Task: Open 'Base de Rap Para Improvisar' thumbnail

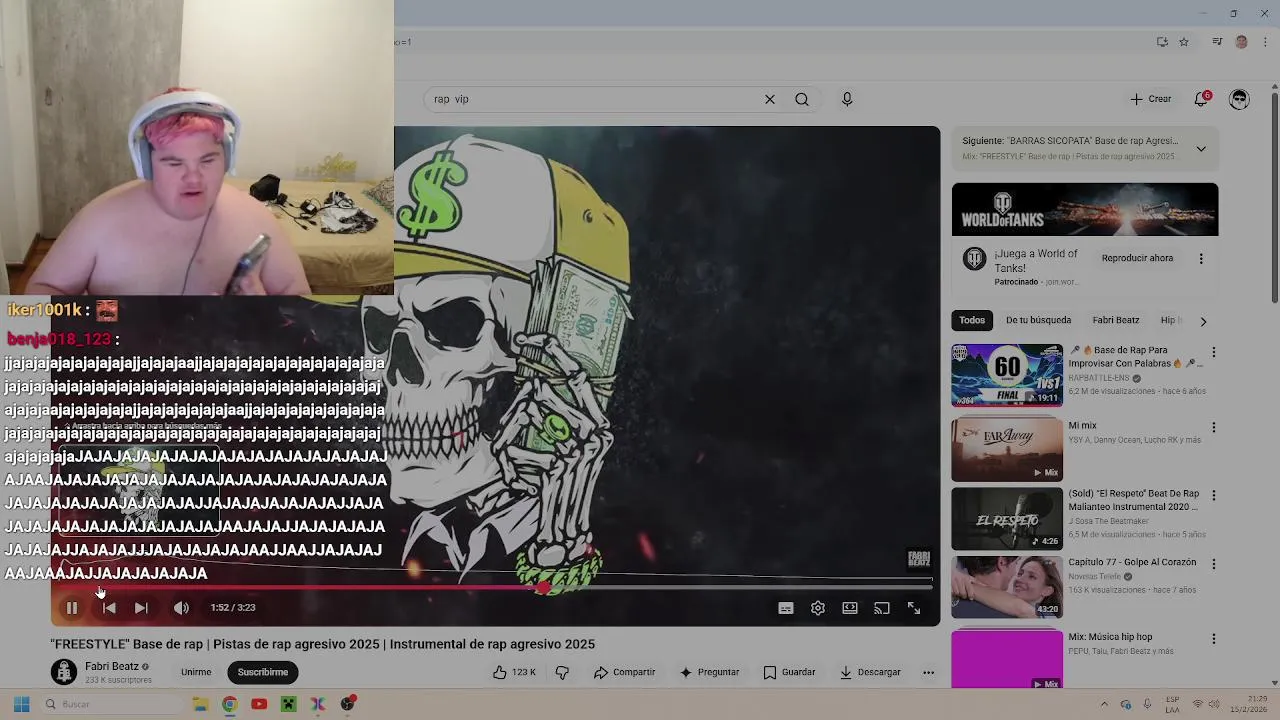Action: 1007,375
